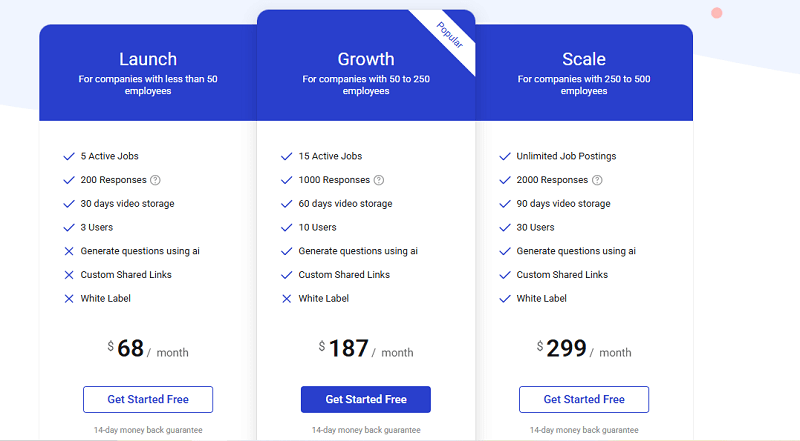Click help icon beside 1000 Responses
Viewport: 800px width, 441px height.
[378, 180]
